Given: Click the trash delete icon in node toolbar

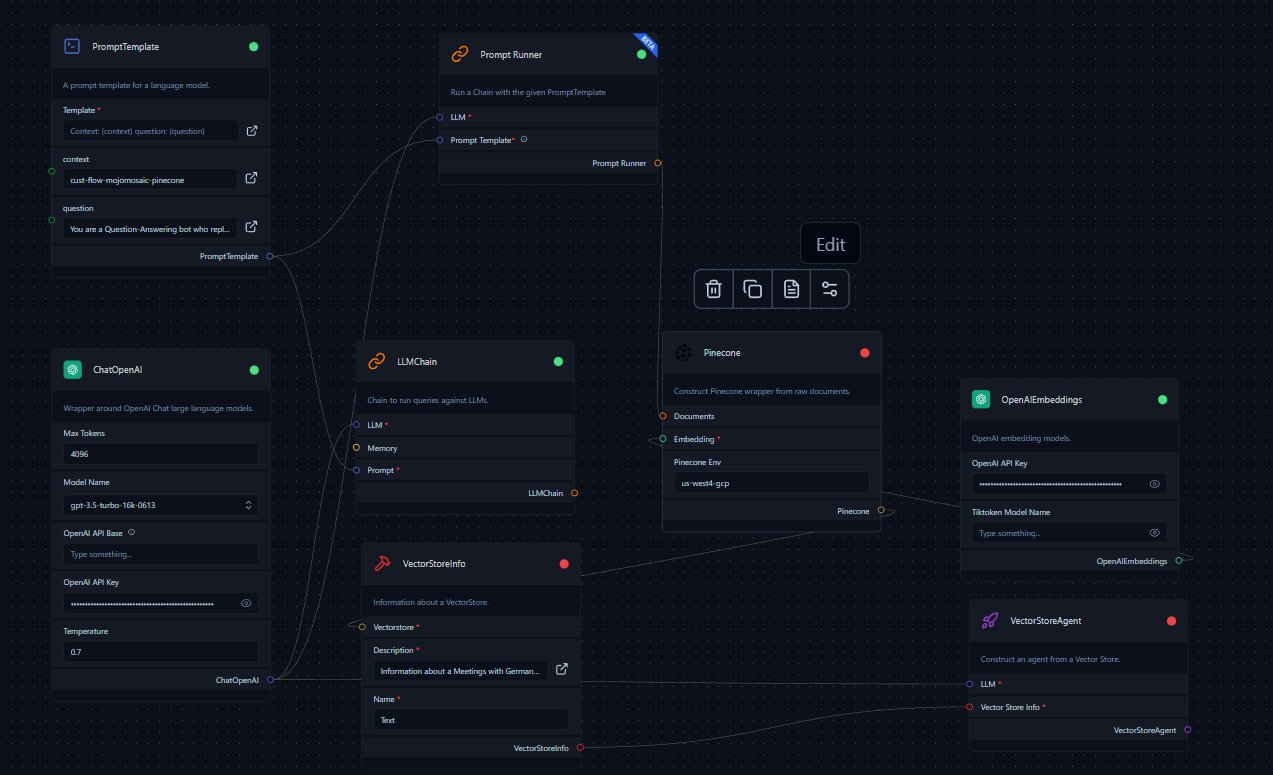Looking at the screenshot, I should pyautogui.click(x=714, y=289).
